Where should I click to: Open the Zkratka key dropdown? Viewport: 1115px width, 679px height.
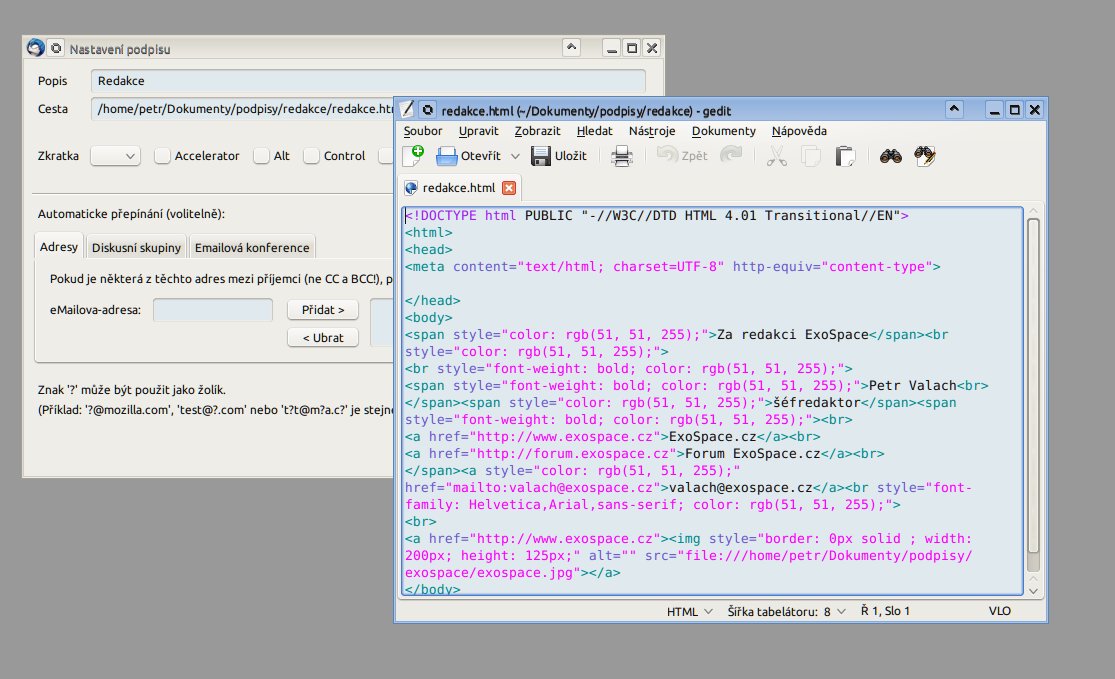(x=115, y=156)
